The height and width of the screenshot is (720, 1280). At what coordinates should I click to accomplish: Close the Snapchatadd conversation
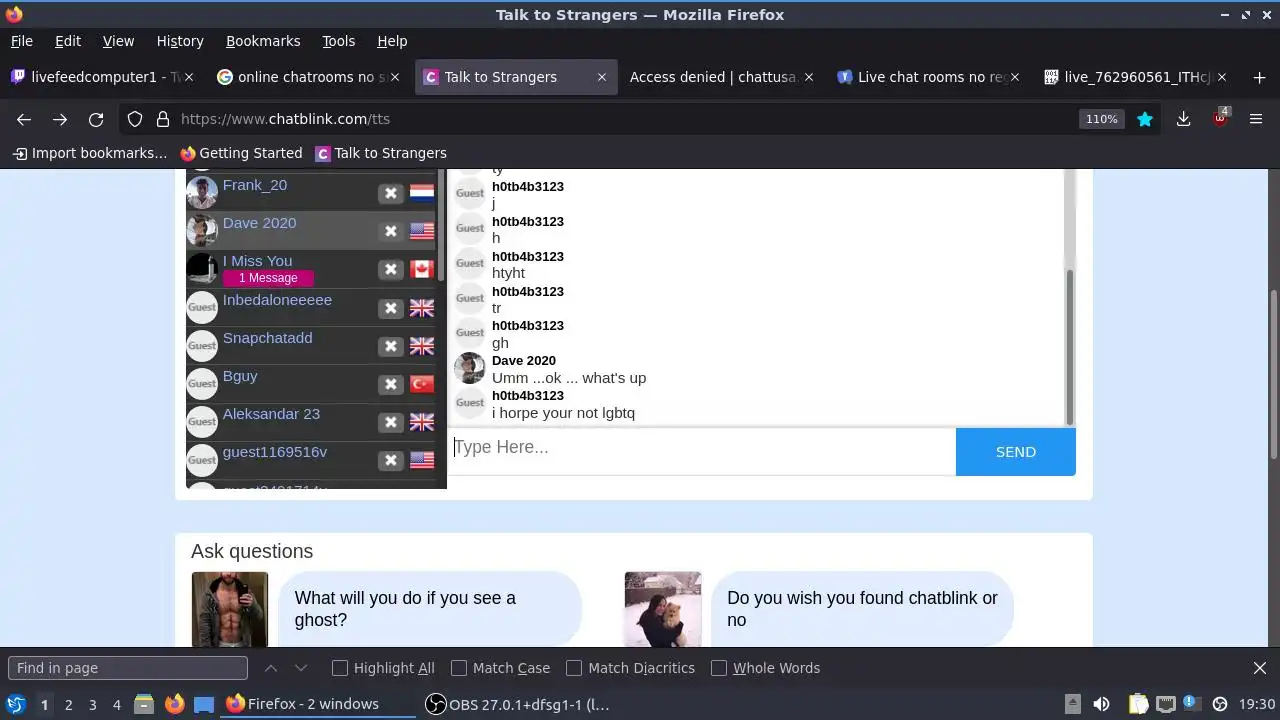391,346
